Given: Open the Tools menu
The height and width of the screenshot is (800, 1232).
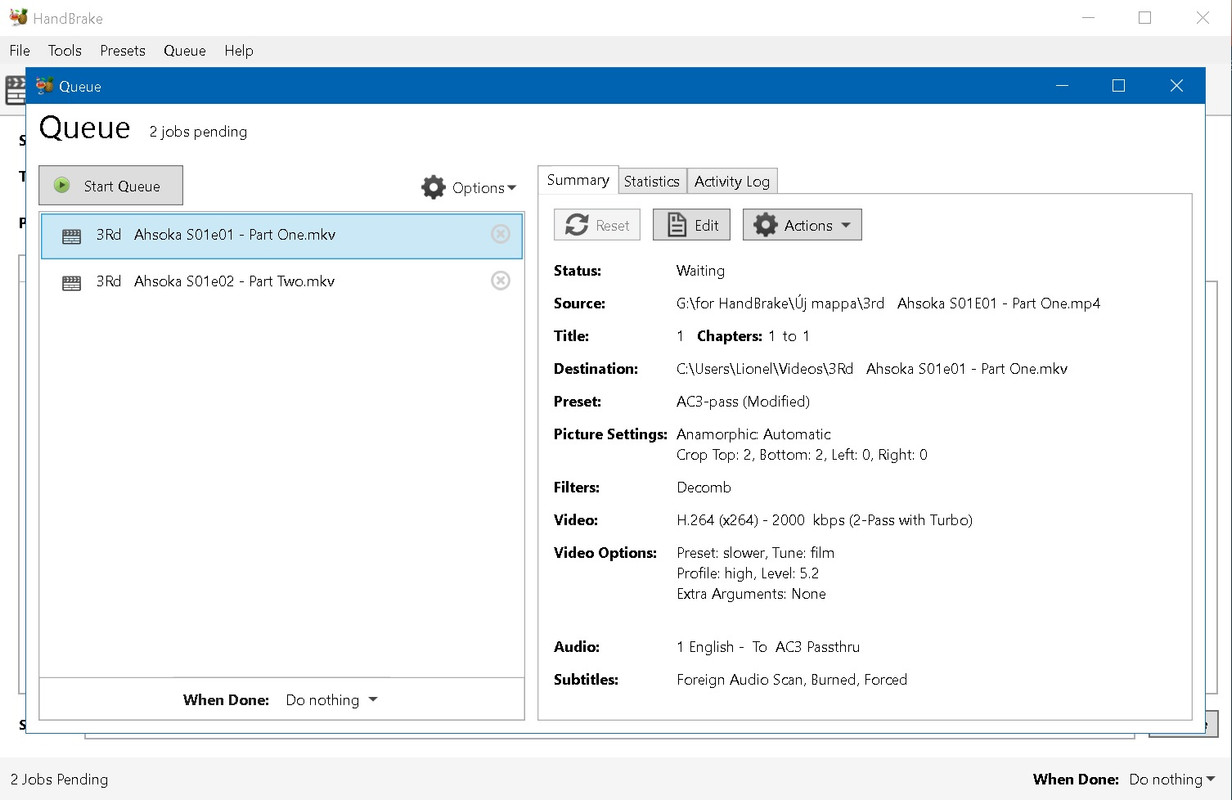Looking at the screenshot, I should coord(65,50).
